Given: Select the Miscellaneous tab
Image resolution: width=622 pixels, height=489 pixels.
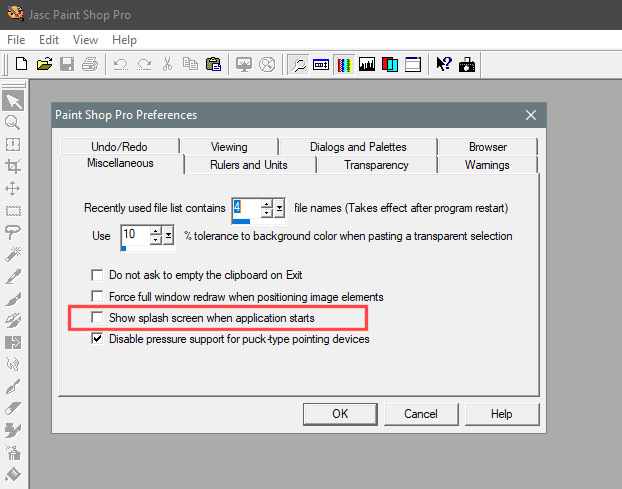Looking at the screenshot, I should click(120, 163).
